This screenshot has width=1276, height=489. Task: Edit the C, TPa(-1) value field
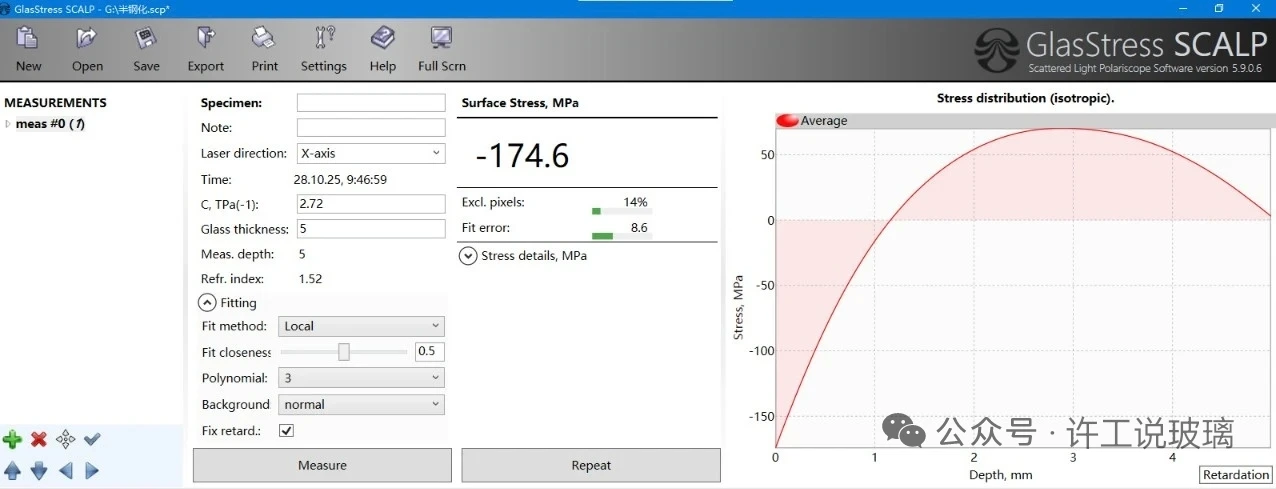[x=371, y=204]
